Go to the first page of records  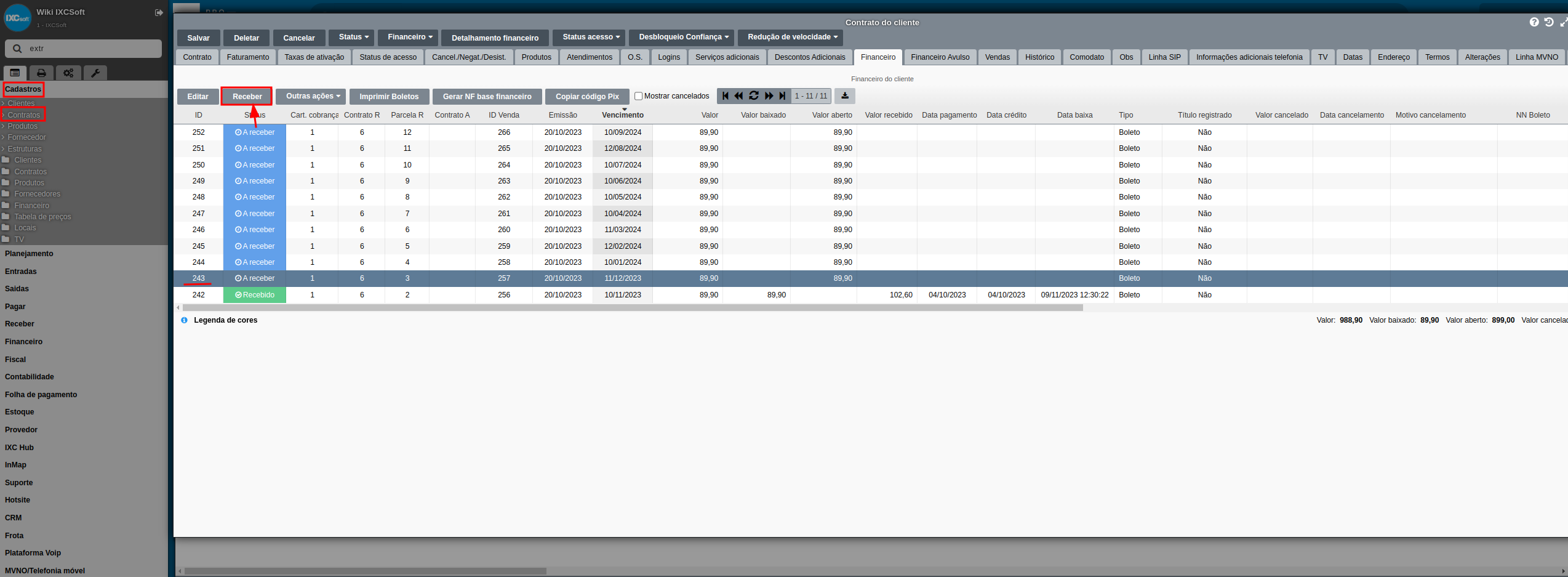tap(725, 96)
